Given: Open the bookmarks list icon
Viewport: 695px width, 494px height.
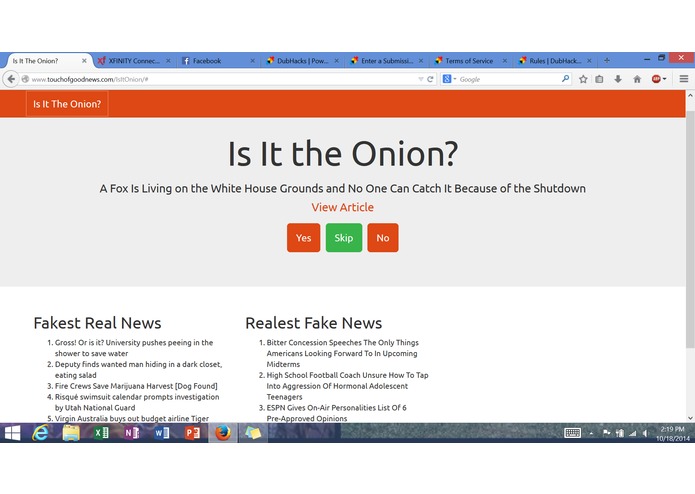Looking at the screenshot, I should [x=599, y=79].
